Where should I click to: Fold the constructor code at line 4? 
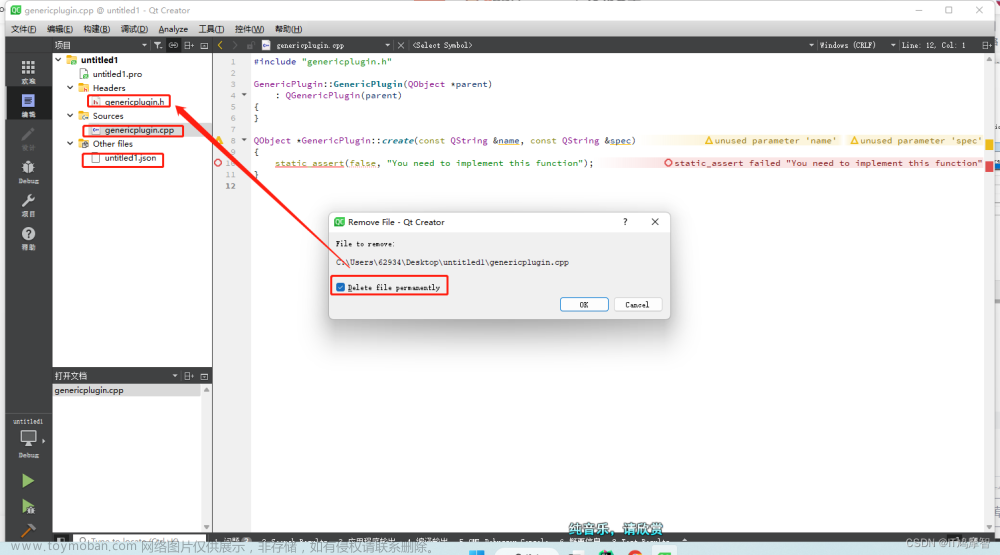coord(244,95)
